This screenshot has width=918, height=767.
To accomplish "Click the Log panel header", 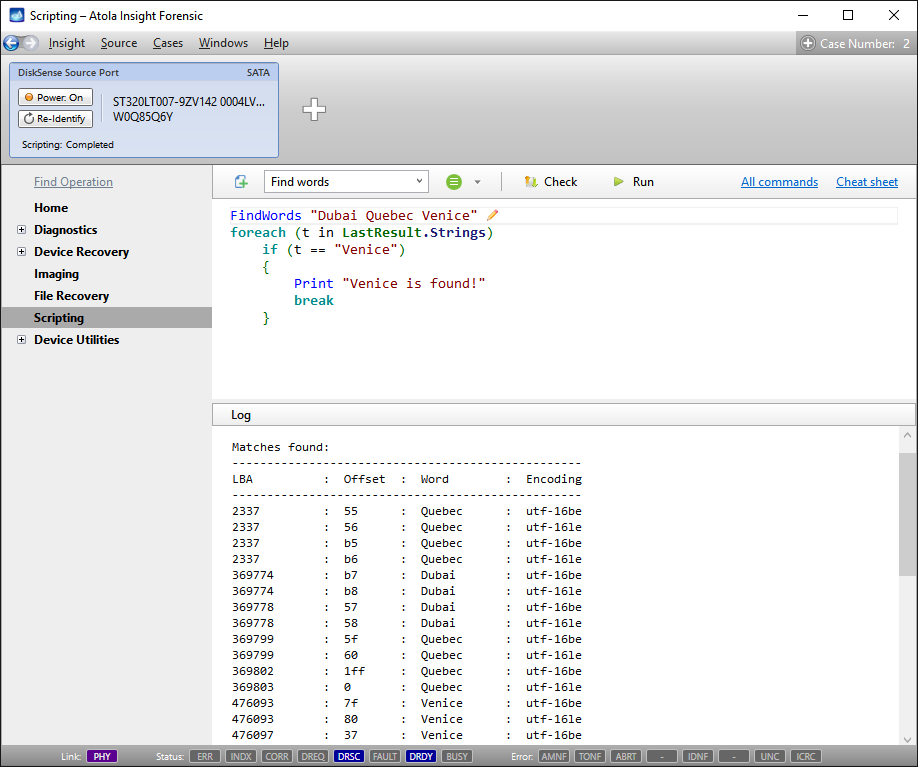I will [x=563, y=415].
